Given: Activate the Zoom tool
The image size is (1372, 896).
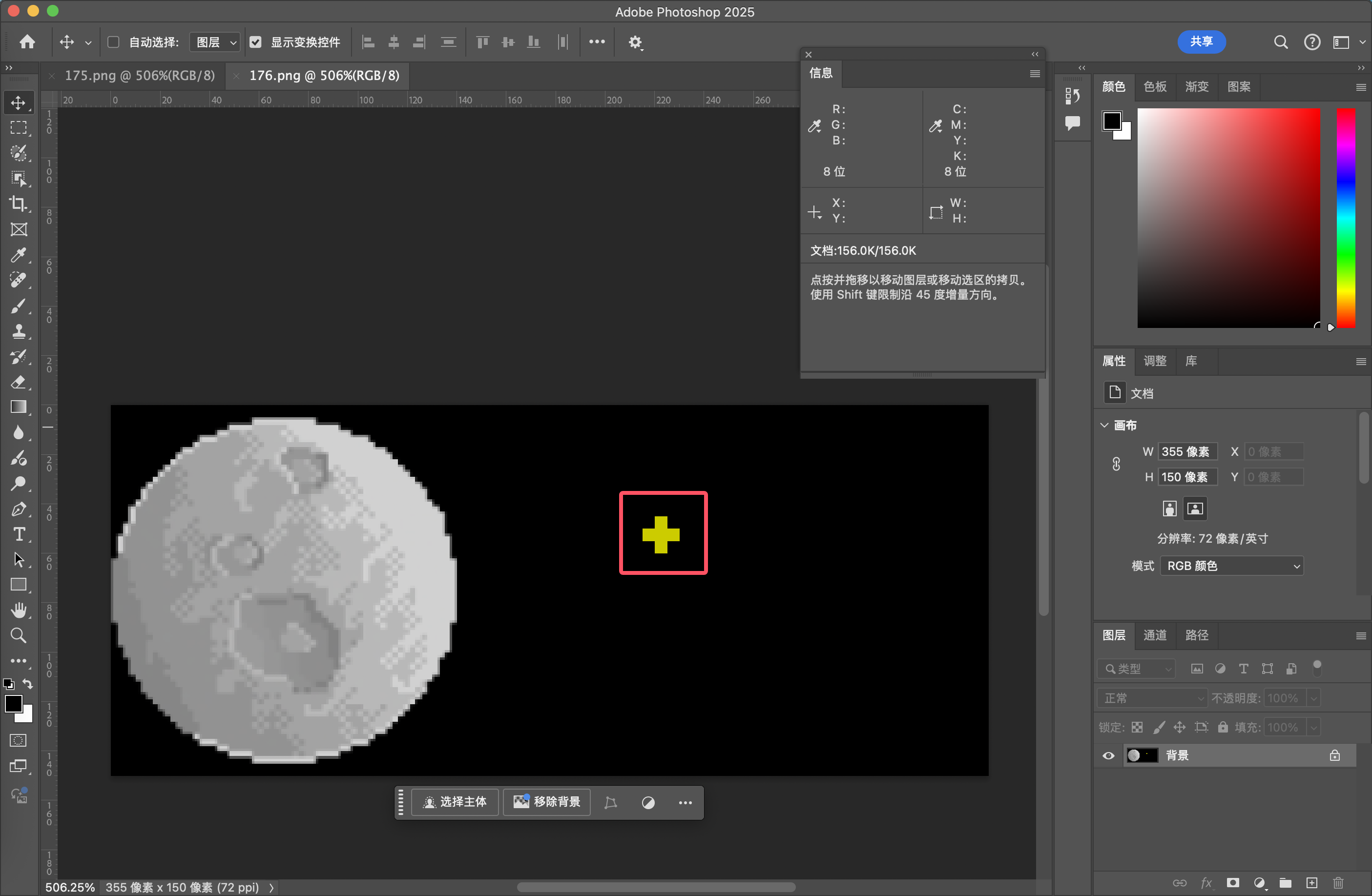Looking at the screenshot, I should pyautogui.click(x=19, y=635).
